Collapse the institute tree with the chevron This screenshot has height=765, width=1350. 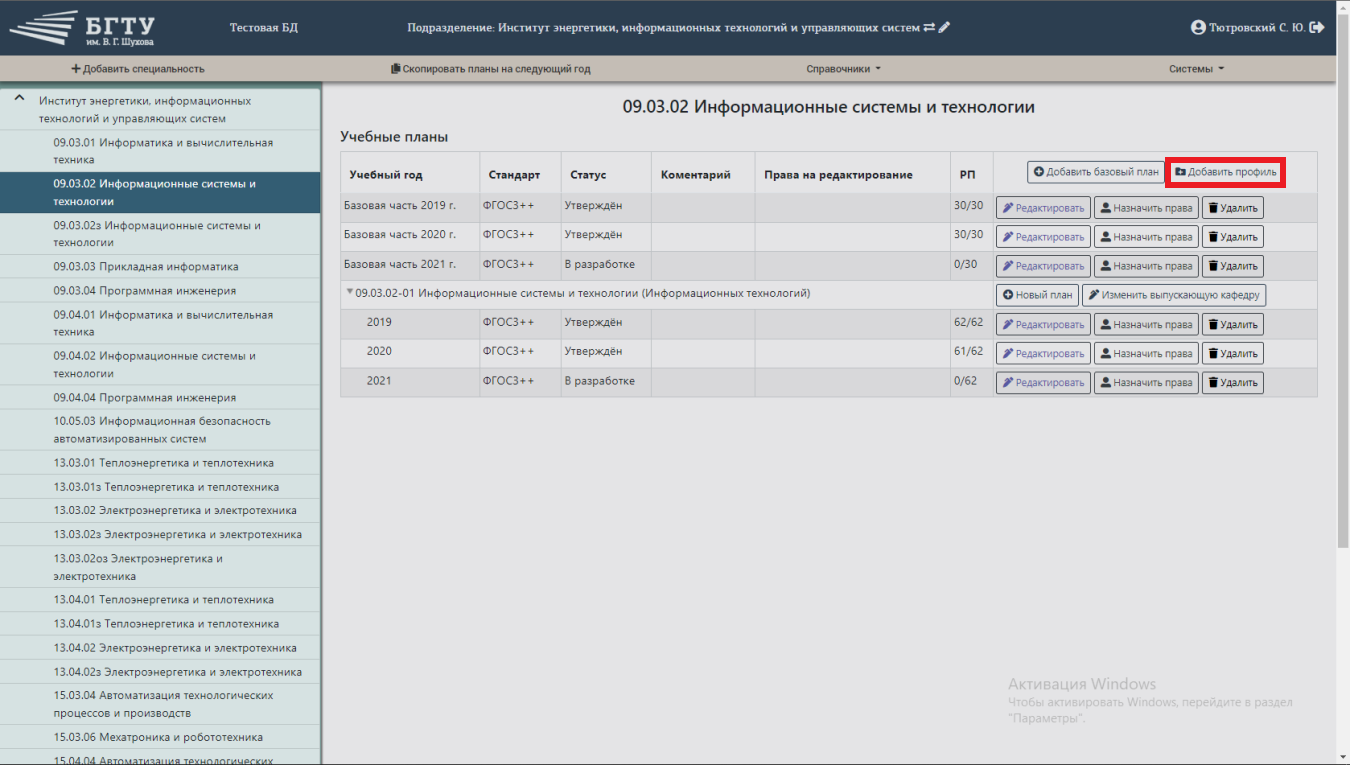pyautogui.click(x=18, y=99)
